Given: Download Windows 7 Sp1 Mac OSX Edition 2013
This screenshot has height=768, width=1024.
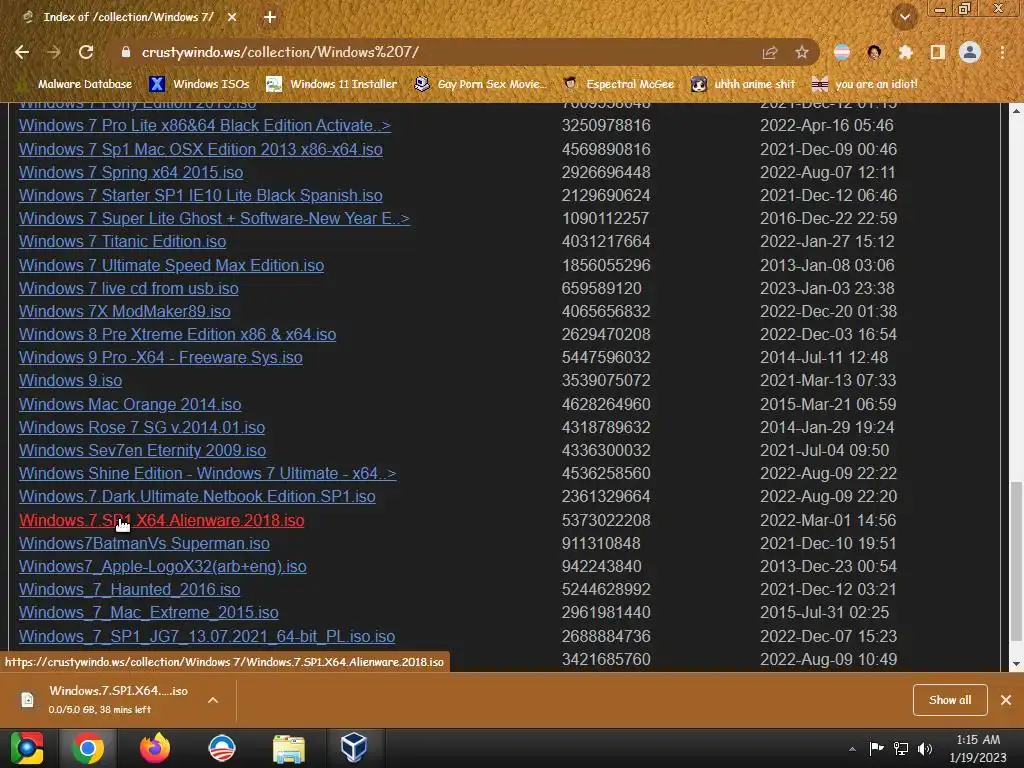Looking at the screenshot, I should click(x=200, y=149).
